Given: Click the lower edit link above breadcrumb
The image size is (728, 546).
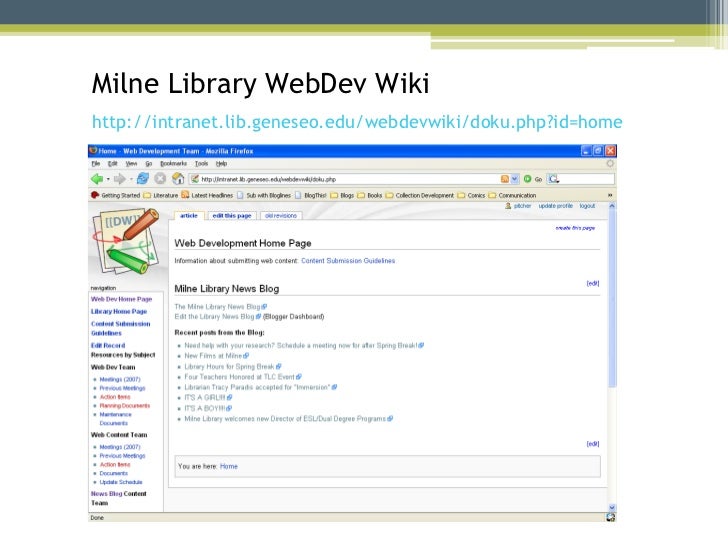Looking at the screenshot, I should (592, 444).
